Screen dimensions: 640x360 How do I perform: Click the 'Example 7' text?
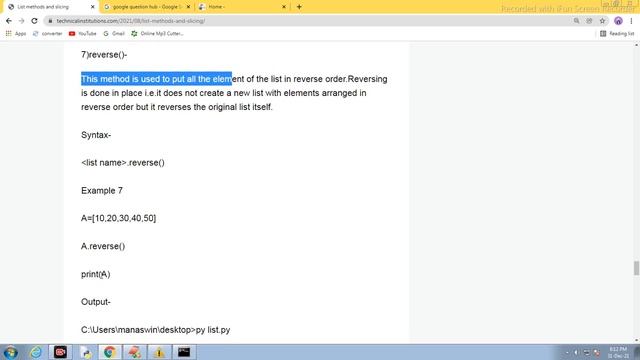point(102,191)
